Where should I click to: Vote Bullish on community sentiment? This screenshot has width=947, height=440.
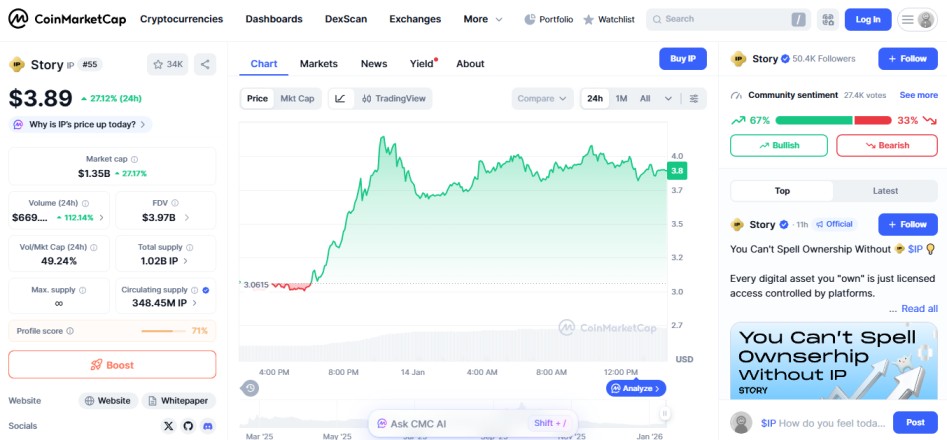click(x=779, y=145)
